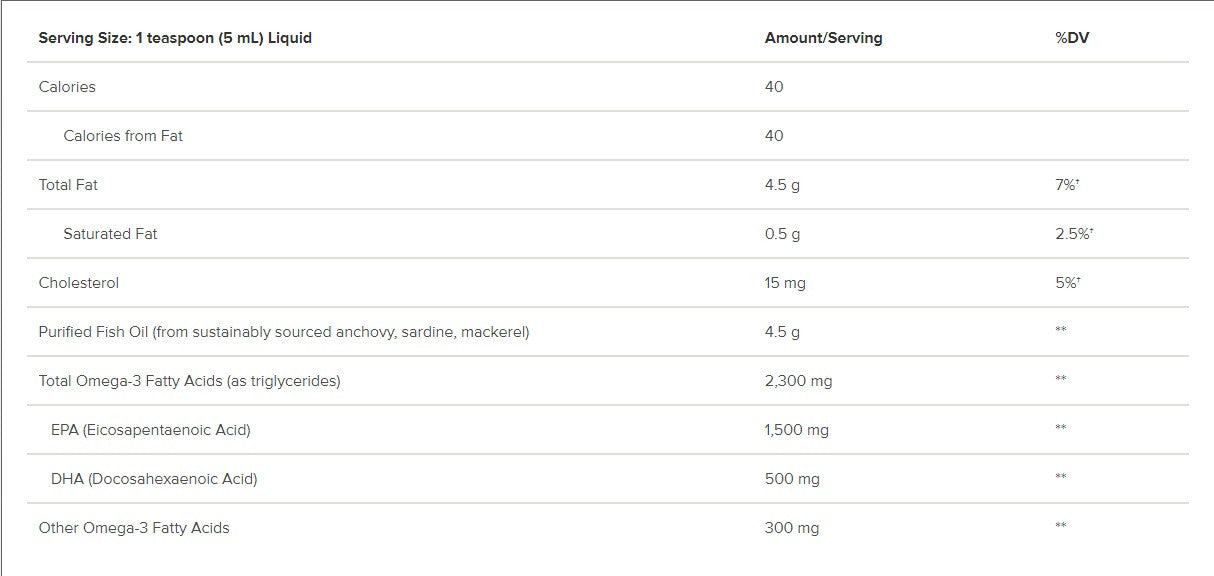Select the EPA (Eicosapentaenoic Acid) label
Viewport: 1214px width, 576px height.
150,430
